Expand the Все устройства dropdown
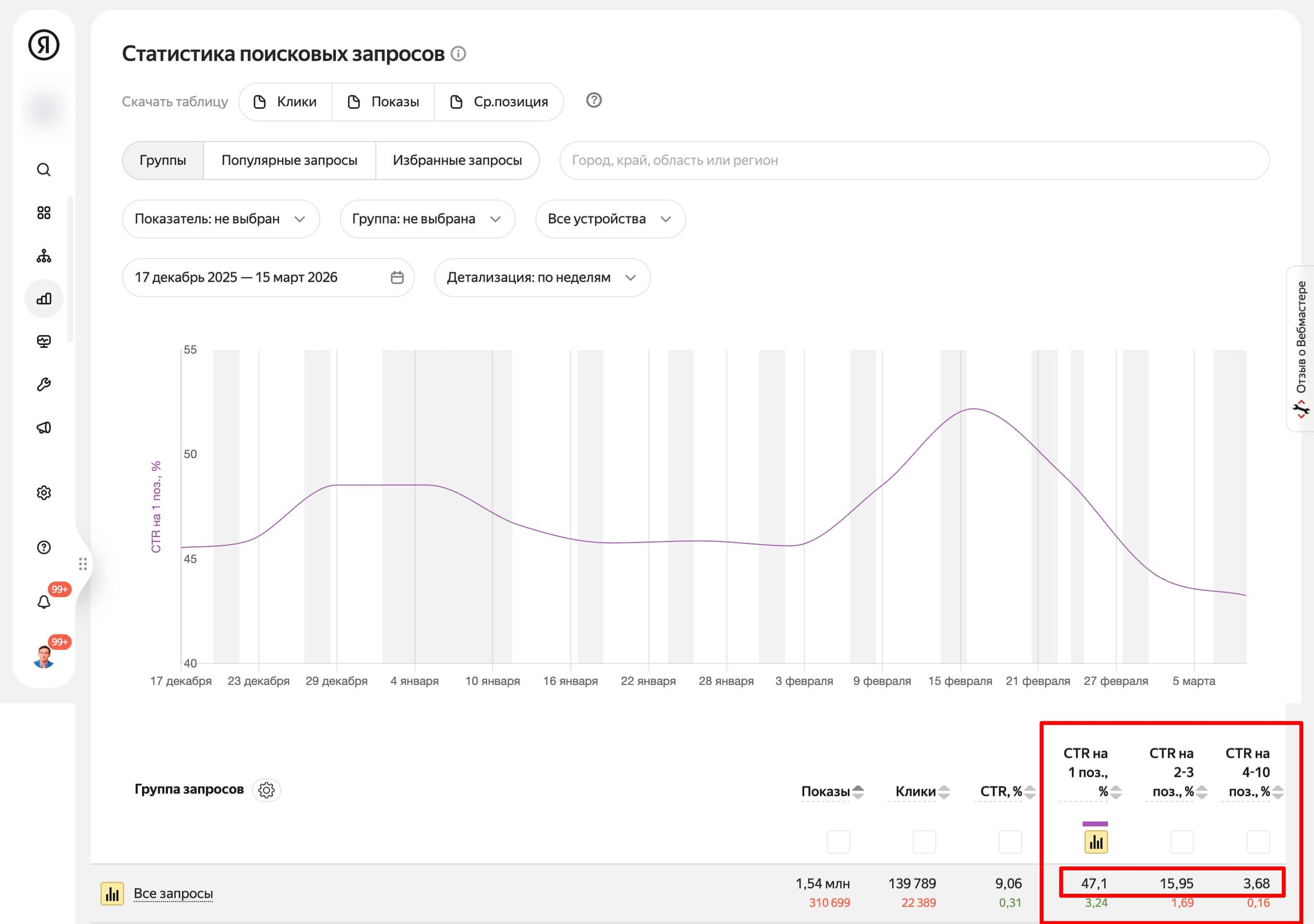1314x924 pixels. pos(610,219)
